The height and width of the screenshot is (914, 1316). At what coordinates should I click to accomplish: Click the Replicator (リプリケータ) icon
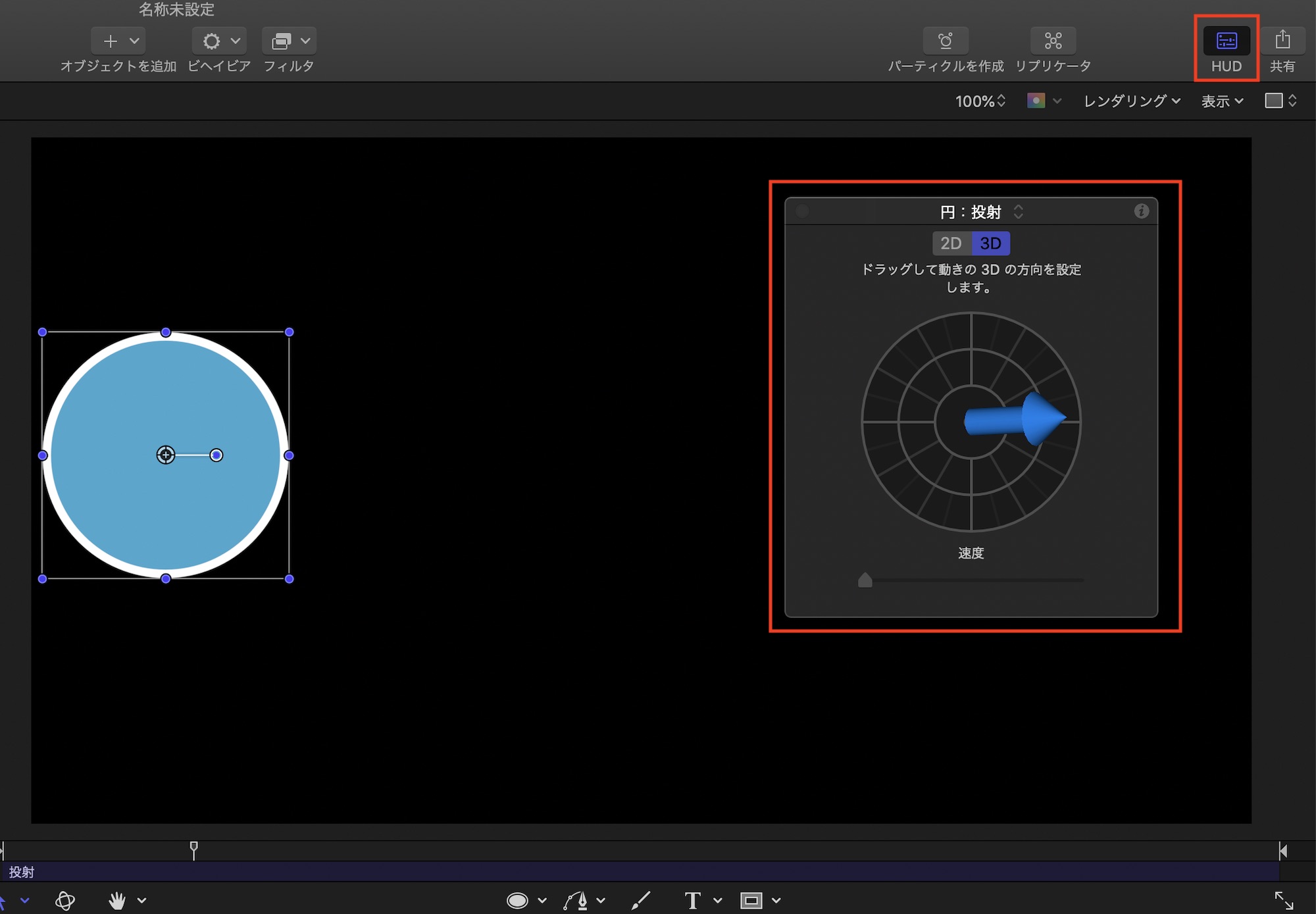(1053, 41)
